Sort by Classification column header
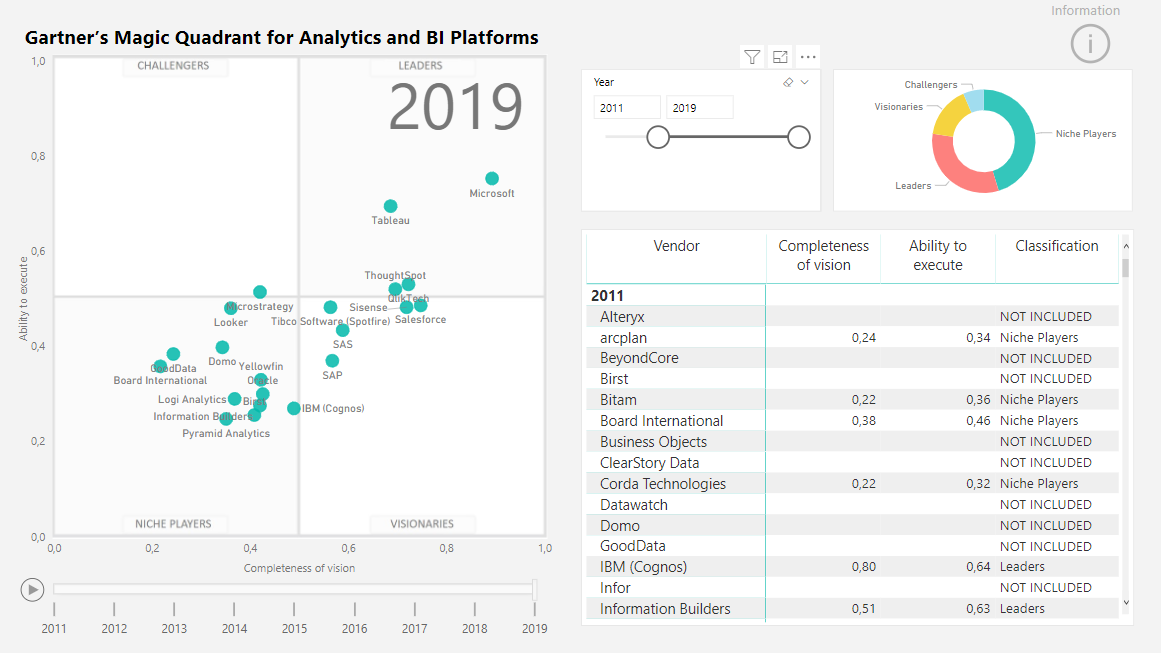This screenshot has height=653, width=1161. coord(1057,246)
